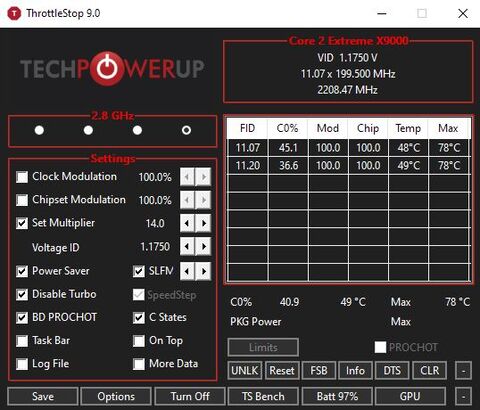Open the Options dialog
Viewport: 480px width, 410px height.
coord(116,396)
